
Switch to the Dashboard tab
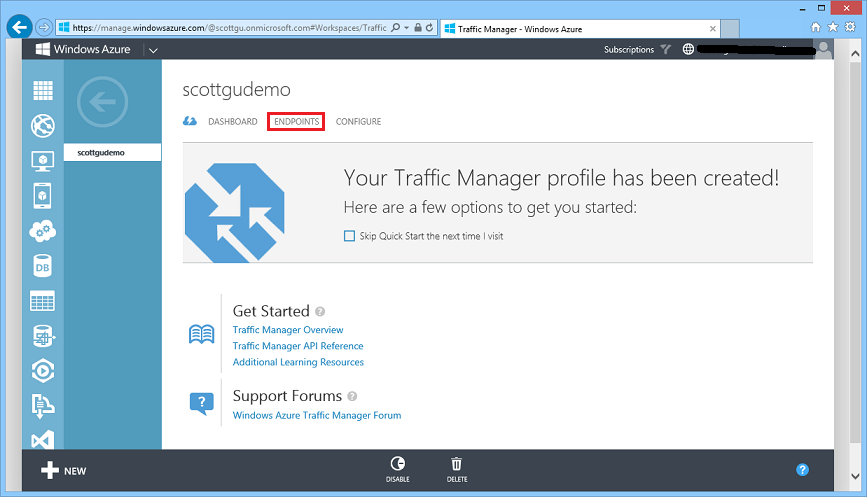point(233,122)
